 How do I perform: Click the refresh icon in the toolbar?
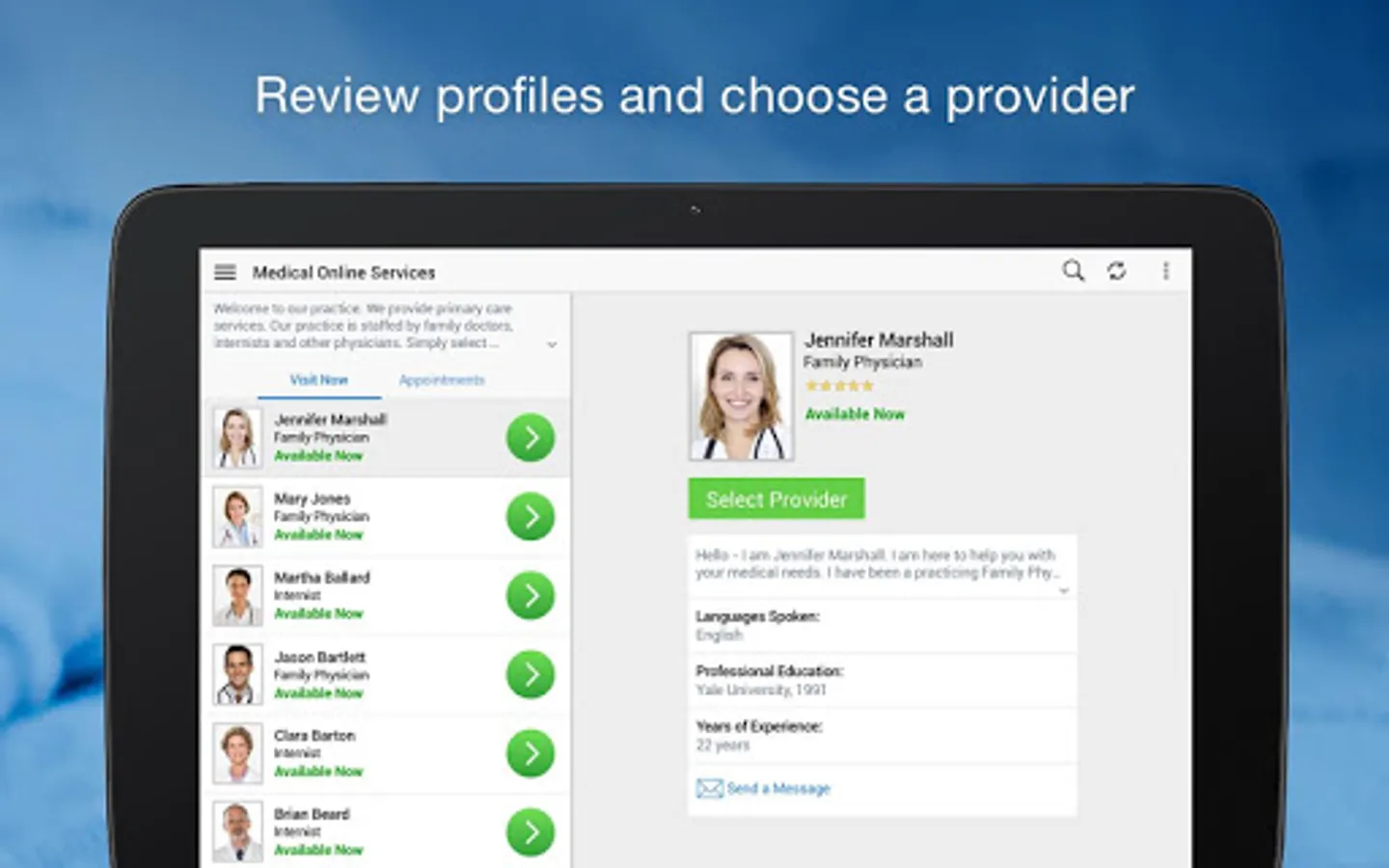[x=1117, y=271]
